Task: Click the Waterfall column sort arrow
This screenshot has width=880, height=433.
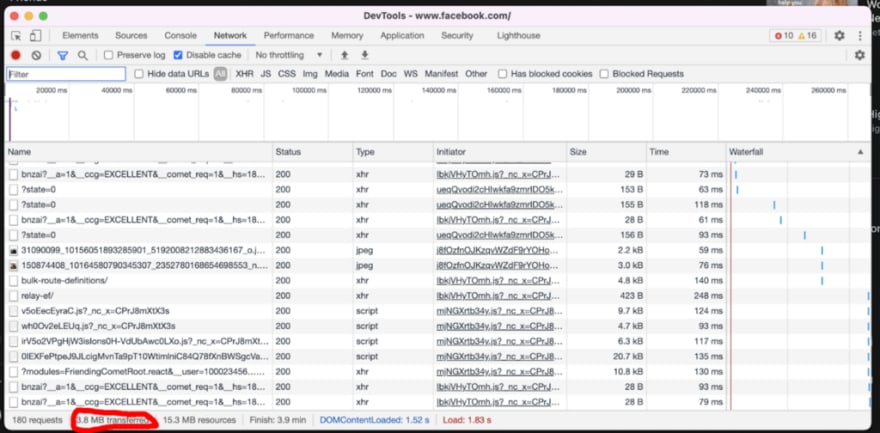Action: [x=860, y=151]
